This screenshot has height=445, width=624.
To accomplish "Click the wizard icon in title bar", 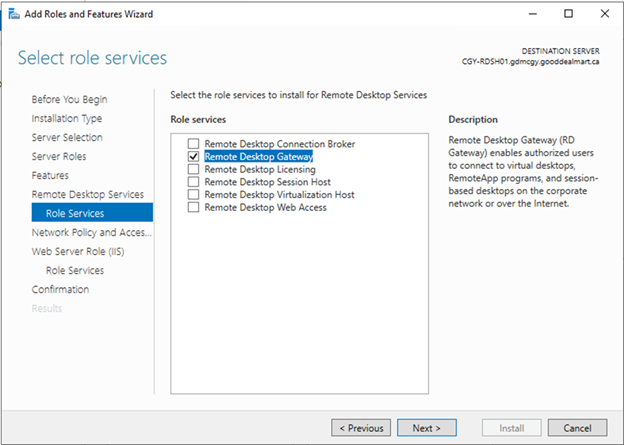I will (14, 14).
